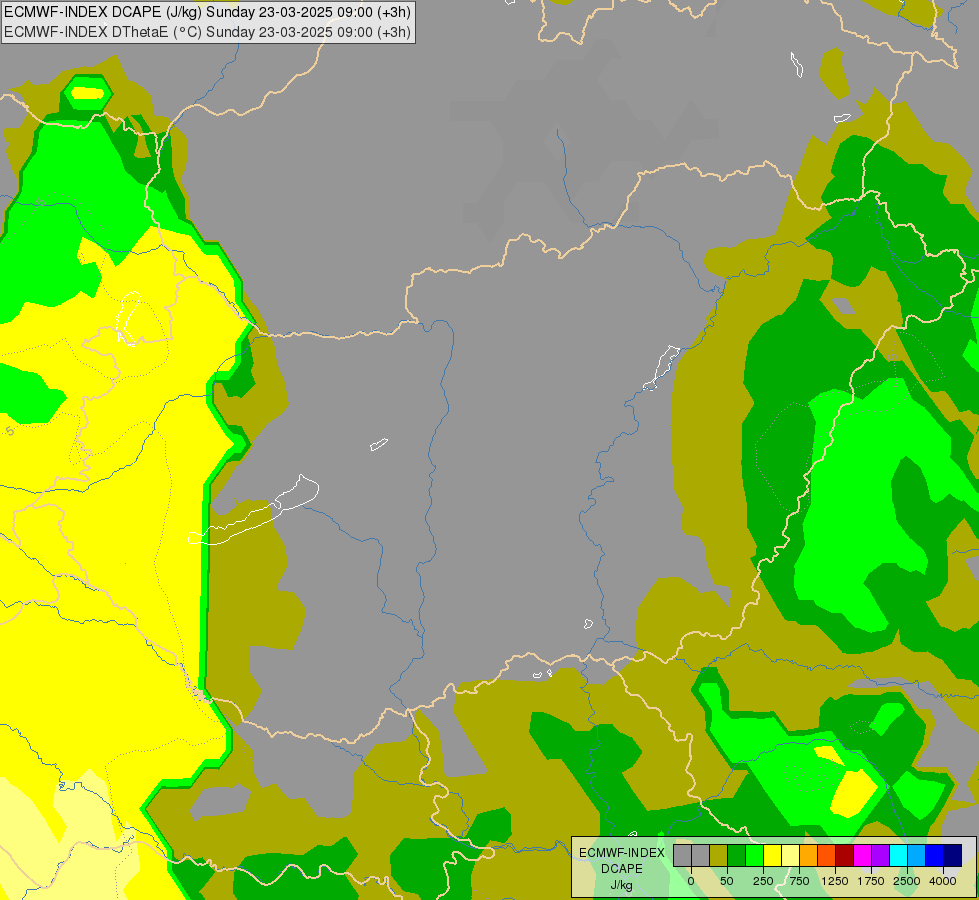The image size is (979, 900).
Task: Click the light blue legend swatch
Action: (917, 856)
